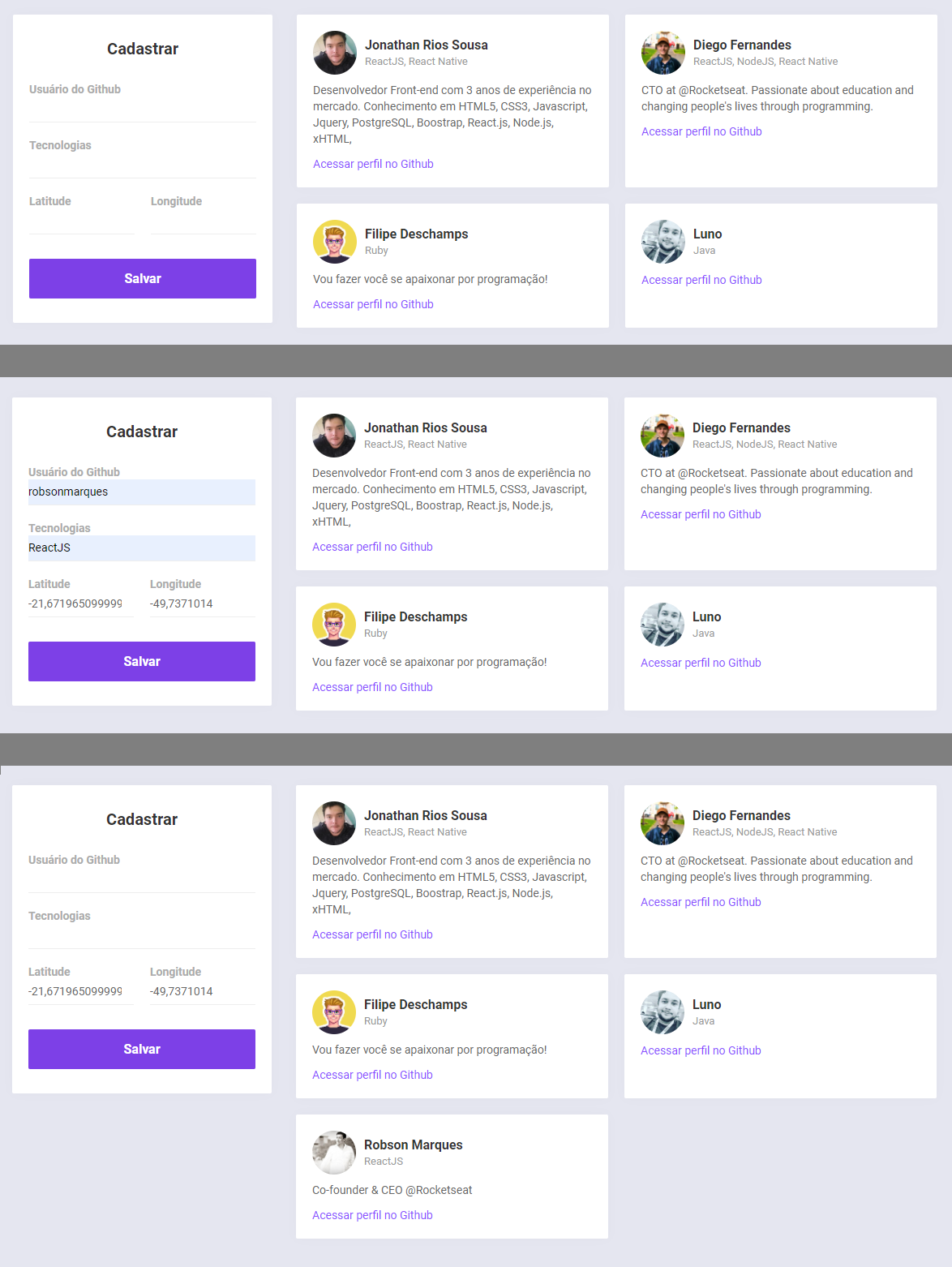
Task: Click the empty Tecnologias field in top form
Action: tap(142, 161)
